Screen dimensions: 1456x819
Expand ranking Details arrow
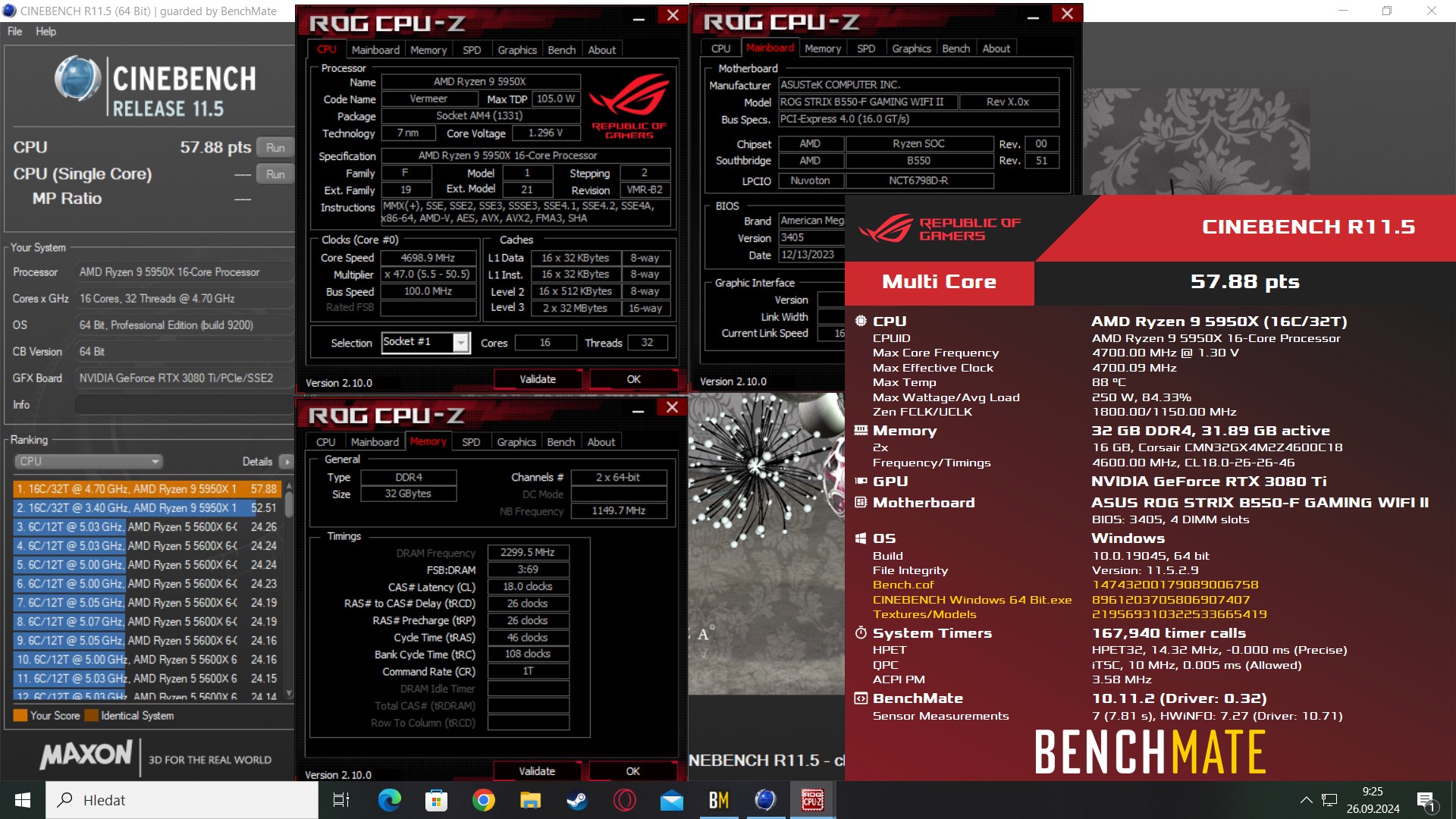pos(285,461)
